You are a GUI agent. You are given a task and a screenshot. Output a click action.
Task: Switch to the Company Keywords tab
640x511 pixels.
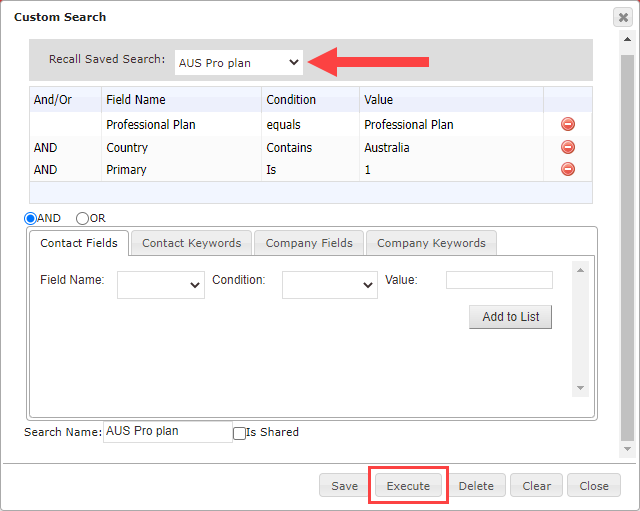pos(431,243)
